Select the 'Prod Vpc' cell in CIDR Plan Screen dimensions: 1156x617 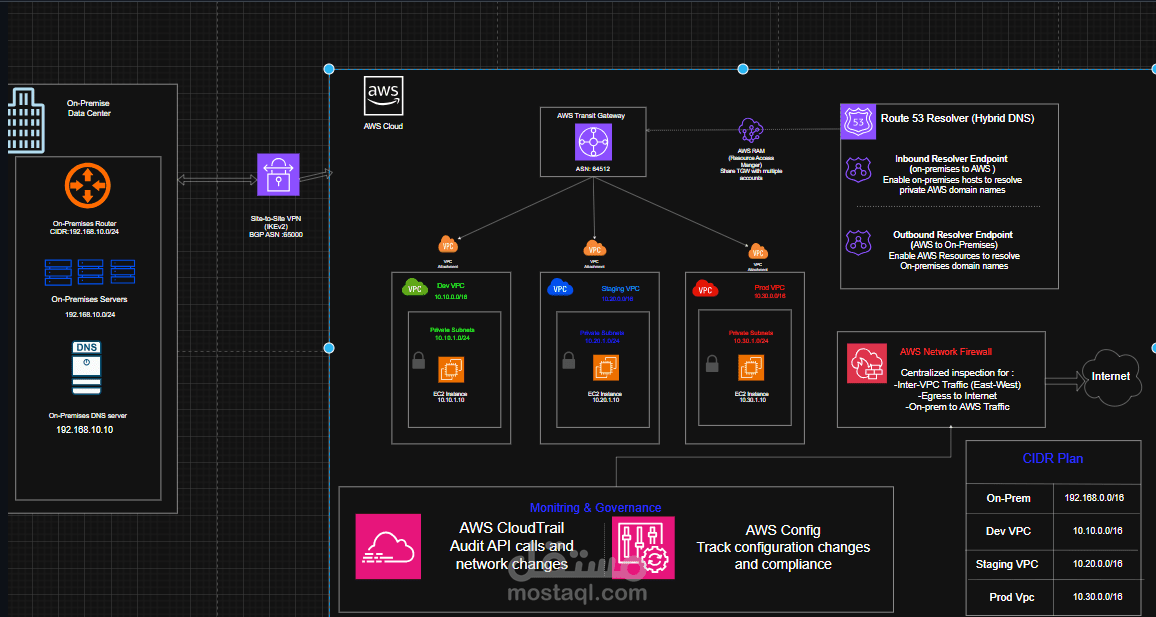(x=1008, y=596)
